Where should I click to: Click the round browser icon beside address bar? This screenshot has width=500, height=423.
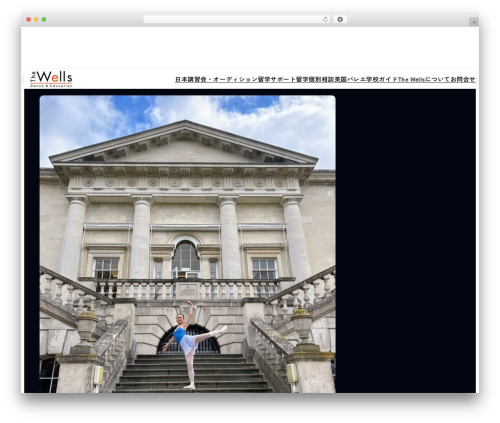(x=340, y=19)
